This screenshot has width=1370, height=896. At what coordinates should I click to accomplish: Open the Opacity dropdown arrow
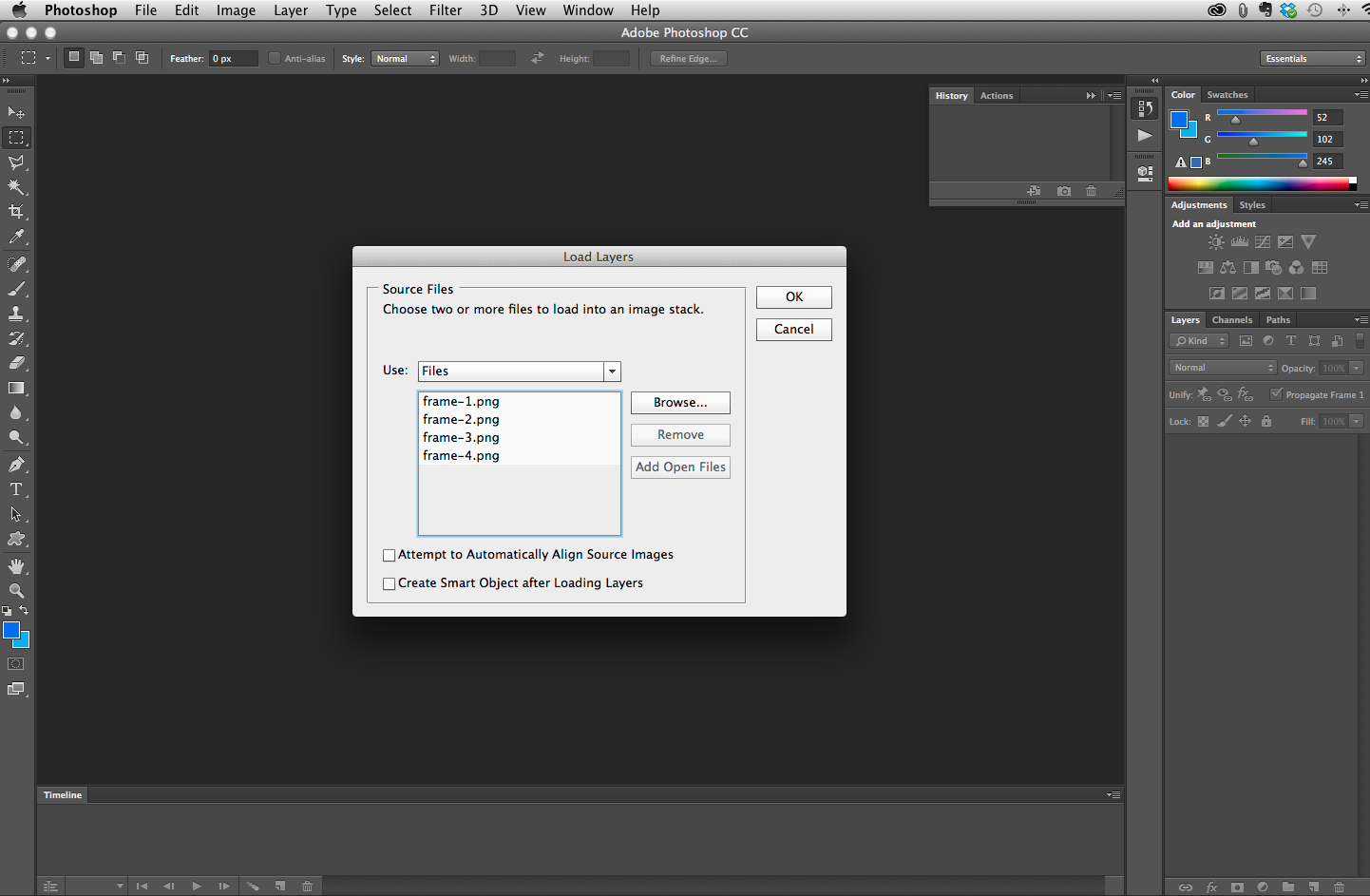coord(1357,368)
